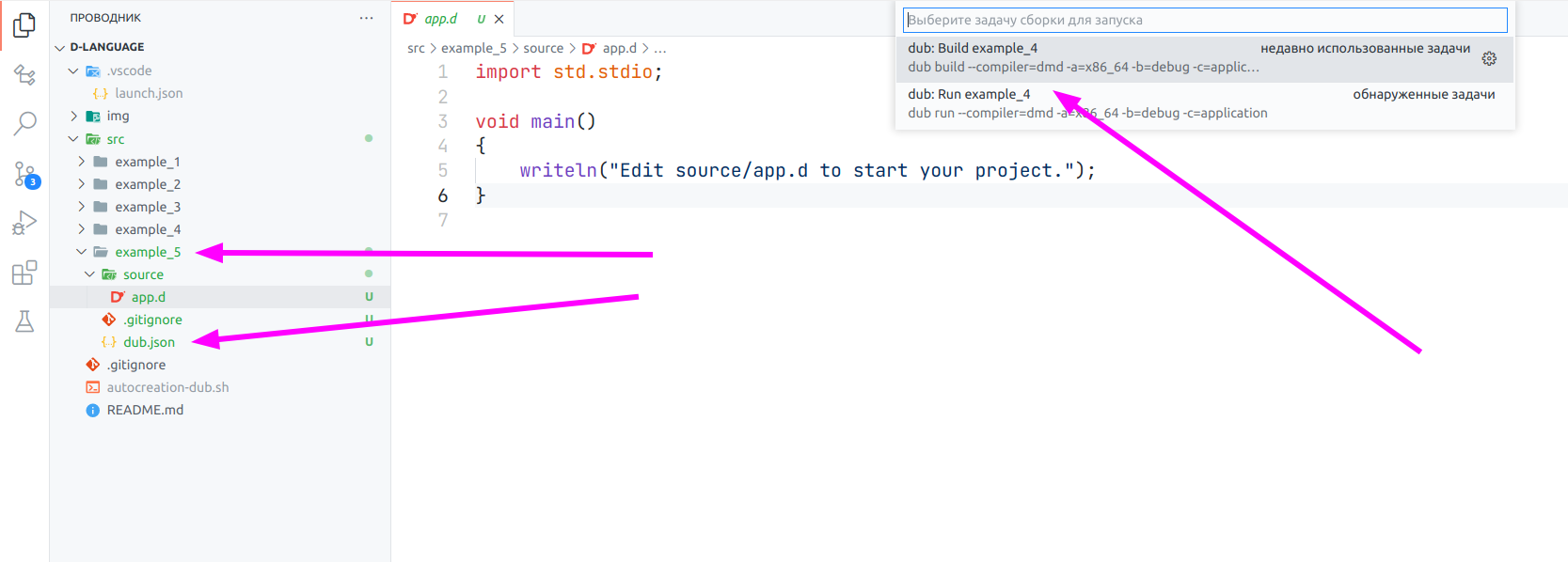This screenshot has height=562, width=1568.
Task: Click the breadcrumb trailing ellipsis
Action: tap(660, 48)
